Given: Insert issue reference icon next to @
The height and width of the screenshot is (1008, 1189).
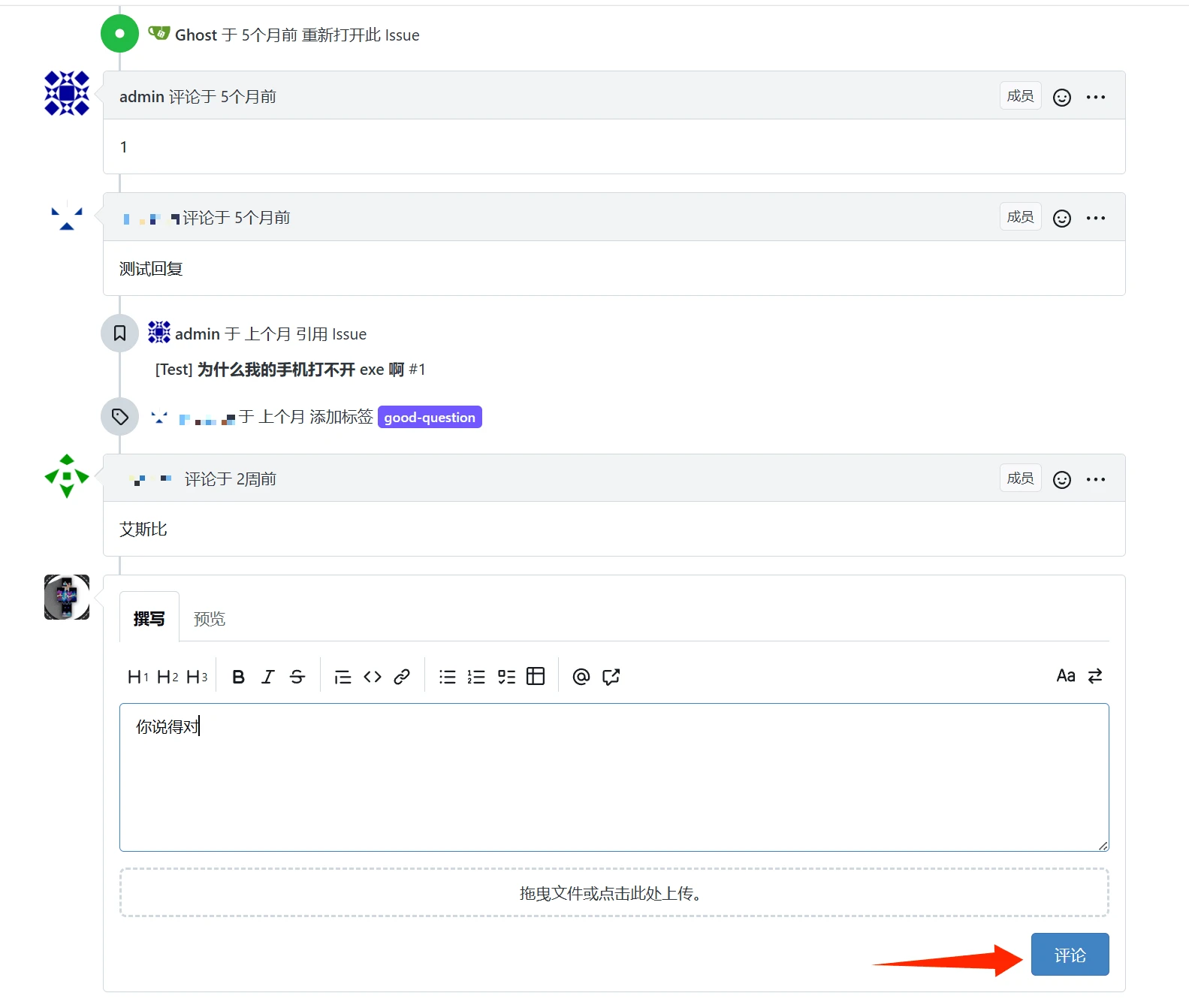Looking at the screenshot, I should [x=611, y=677].
